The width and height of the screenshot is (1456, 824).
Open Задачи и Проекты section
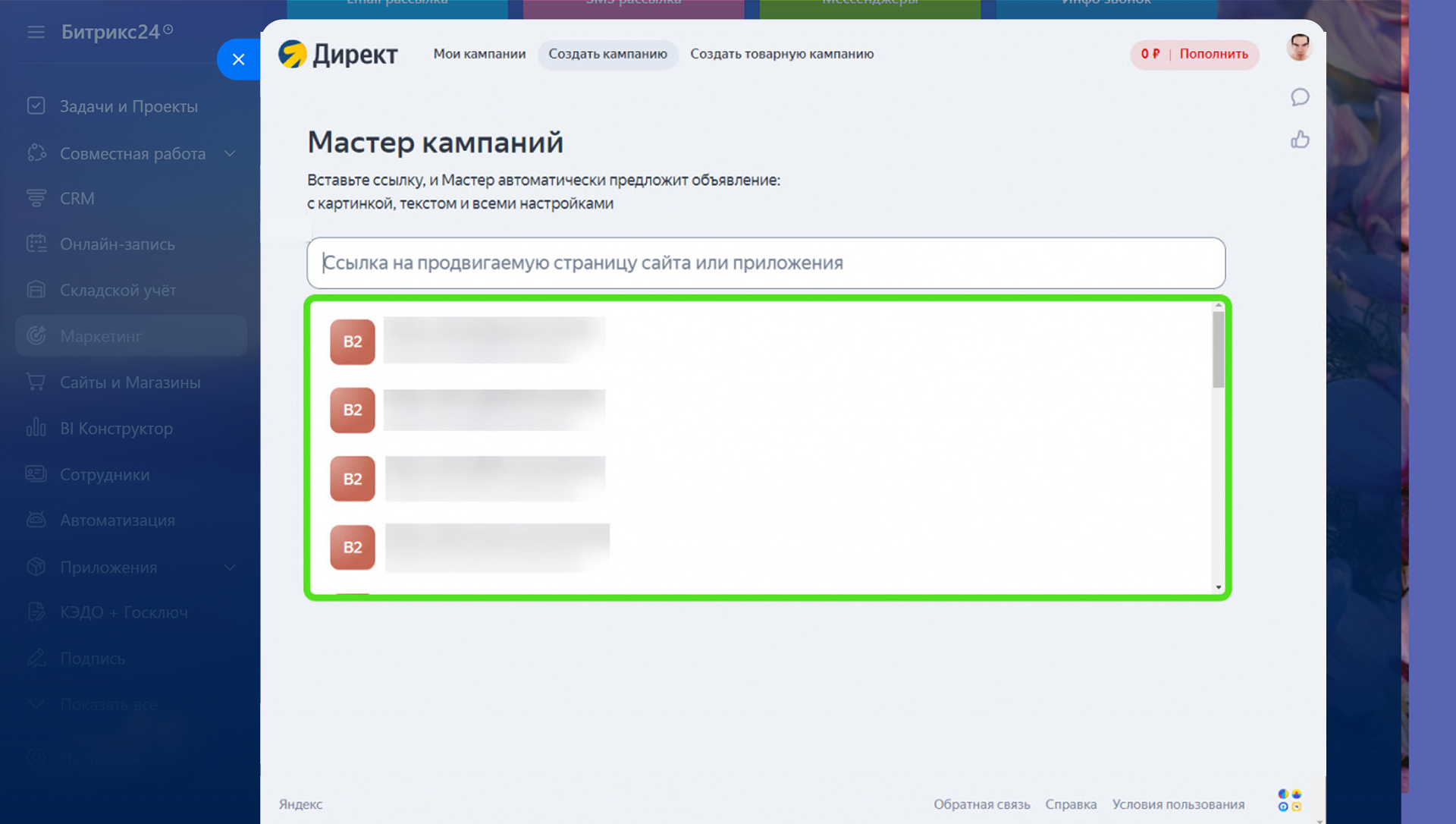tap(129, 106)
